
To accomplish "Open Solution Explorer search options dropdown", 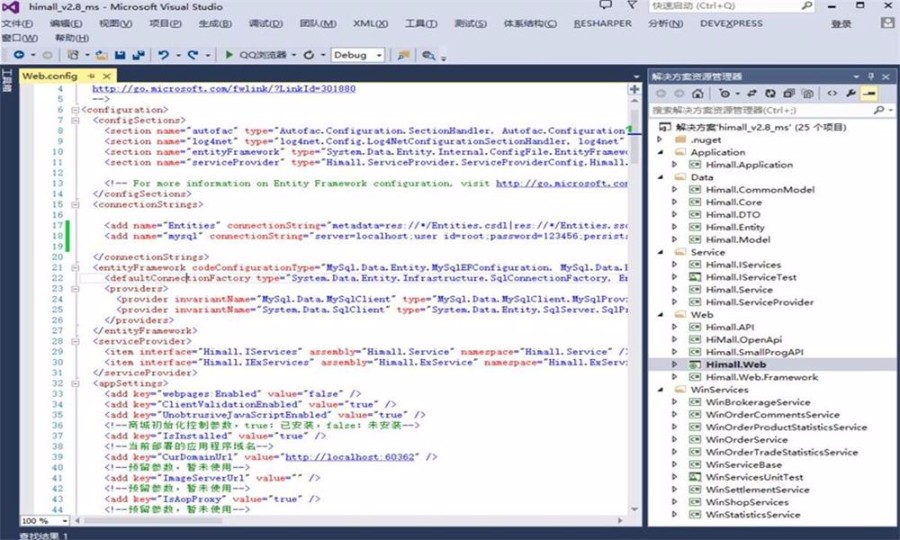I will 890,110.
